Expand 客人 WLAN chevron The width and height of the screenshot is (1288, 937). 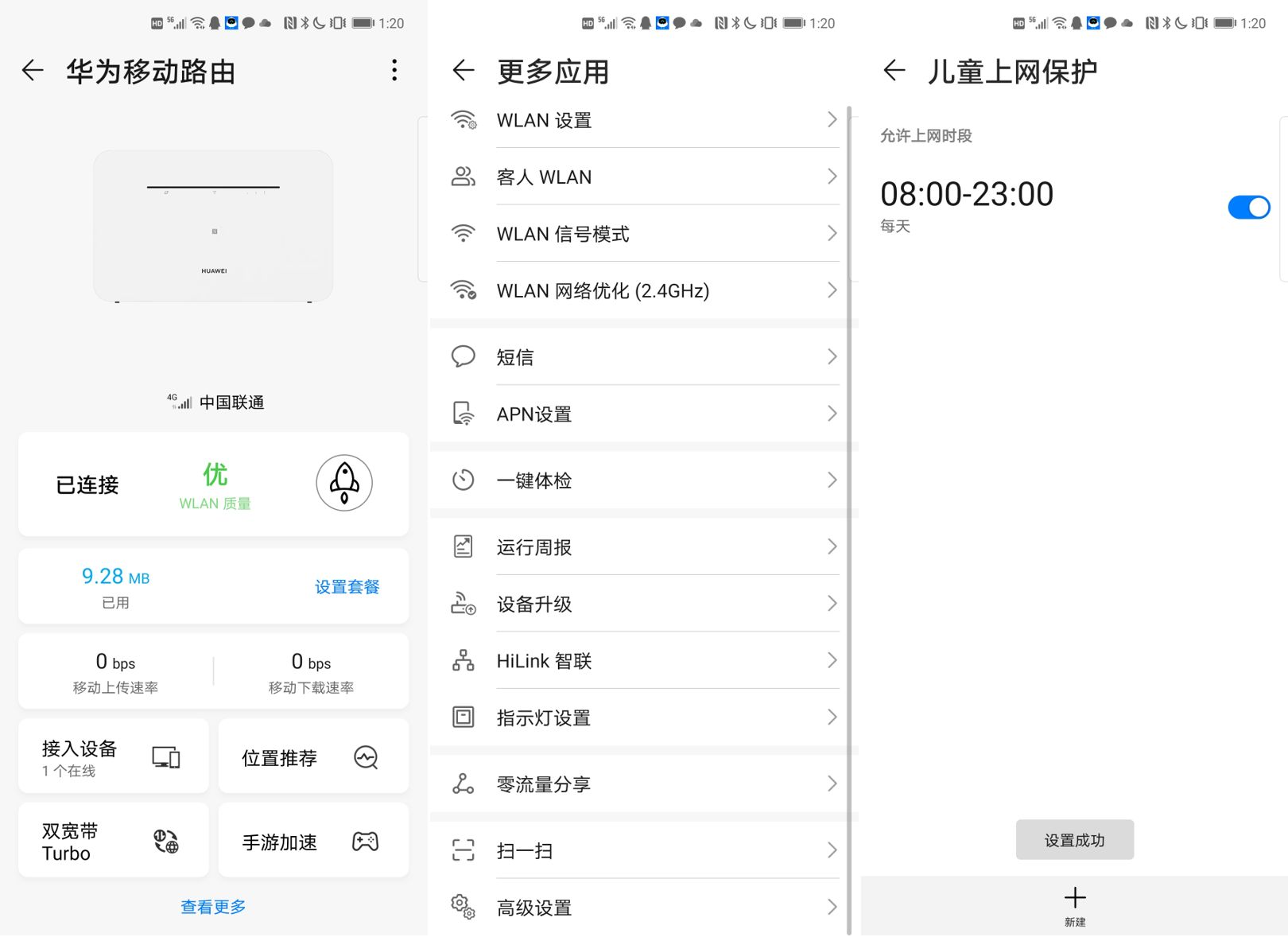coord(832,177)
